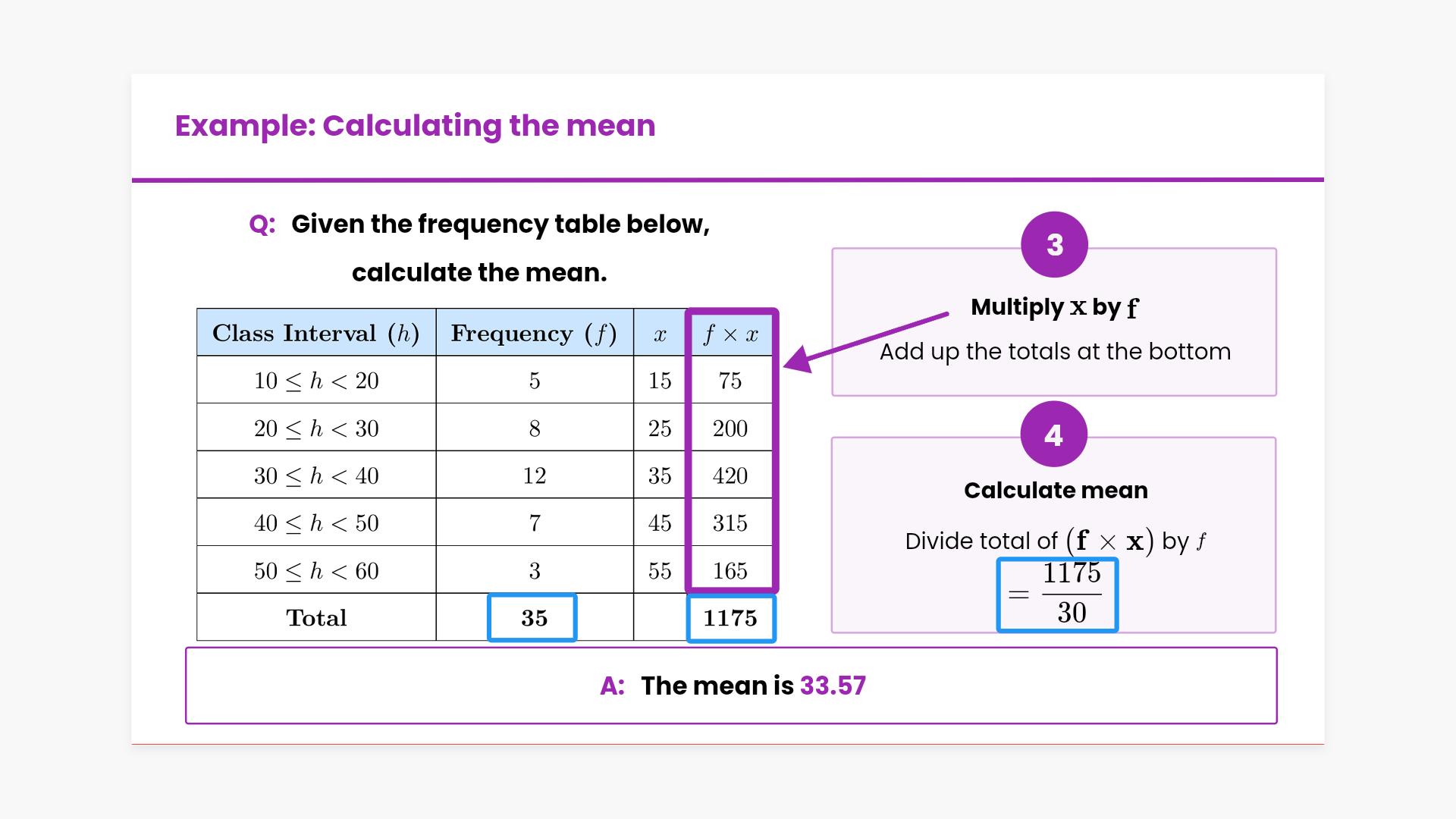Click the purple 'Q:' question label
The width and height of the screenshot is (1456, 819).
click(262, 224)
